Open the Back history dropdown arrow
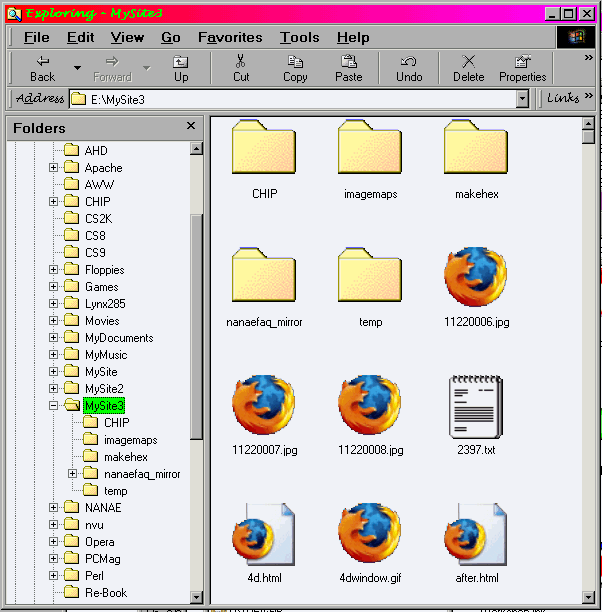The width and height of the screenshot is (602, 612). pos(77,68)
